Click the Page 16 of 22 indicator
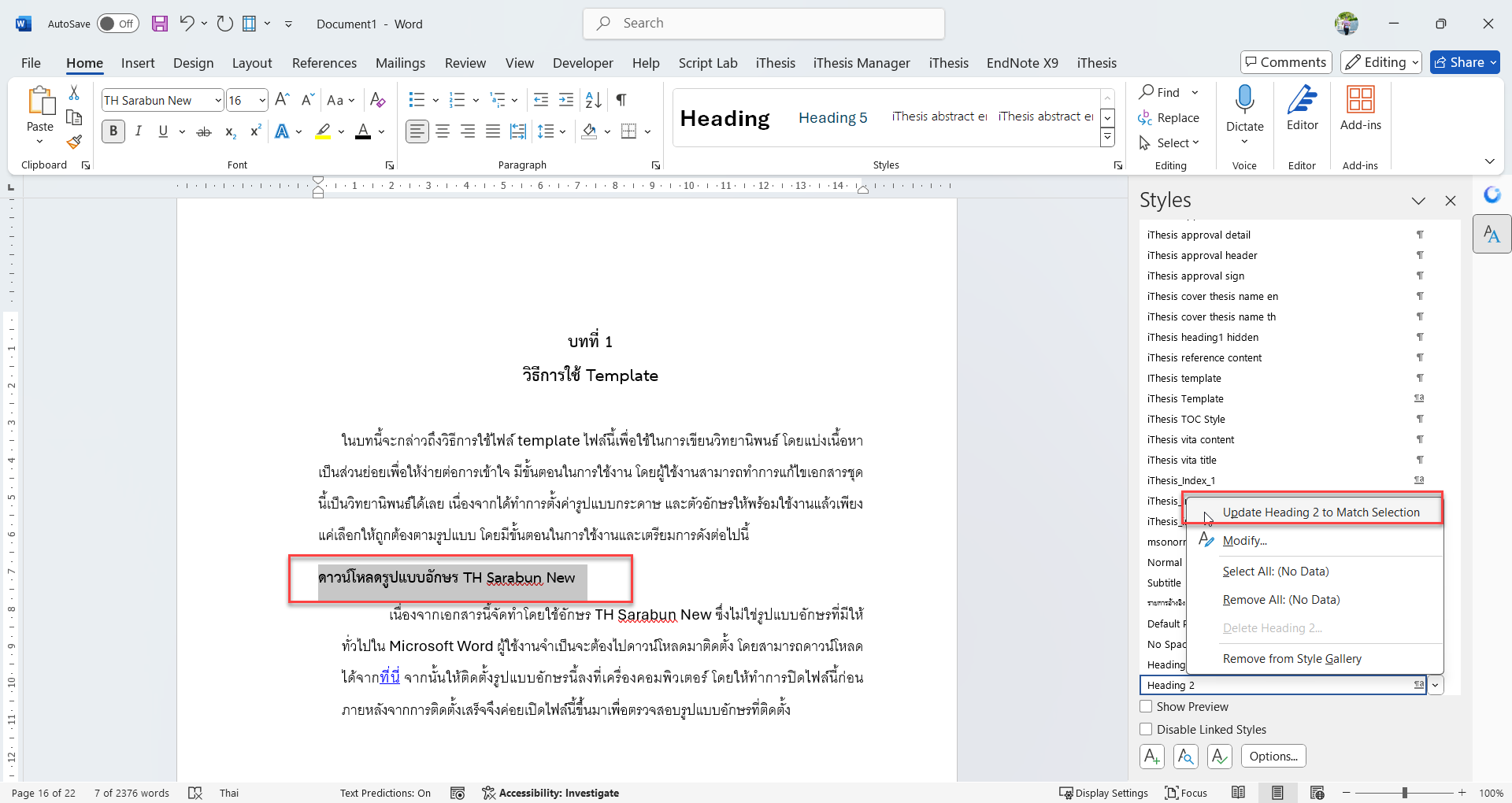The width and height of the screenshot is (1512, 803). tap(44, 793)
